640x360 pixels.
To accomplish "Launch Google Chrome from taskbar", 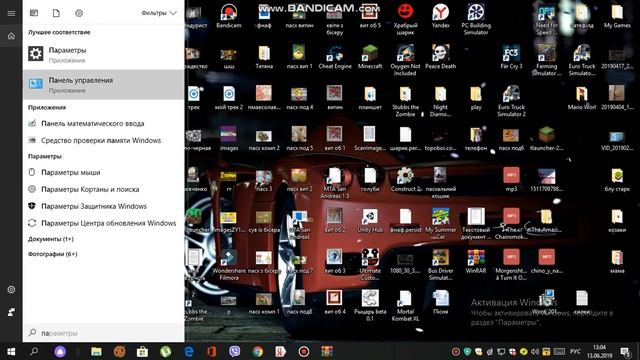I will pyautogui.click(x=258, y=351).
